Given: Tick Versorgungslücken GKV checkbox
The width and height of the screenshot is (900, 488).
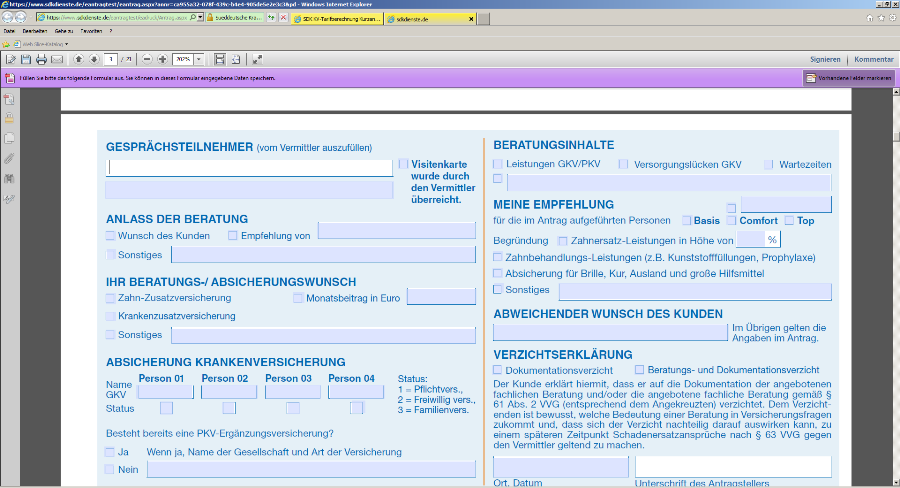Looking at the screenshot, I should (623, 164).
